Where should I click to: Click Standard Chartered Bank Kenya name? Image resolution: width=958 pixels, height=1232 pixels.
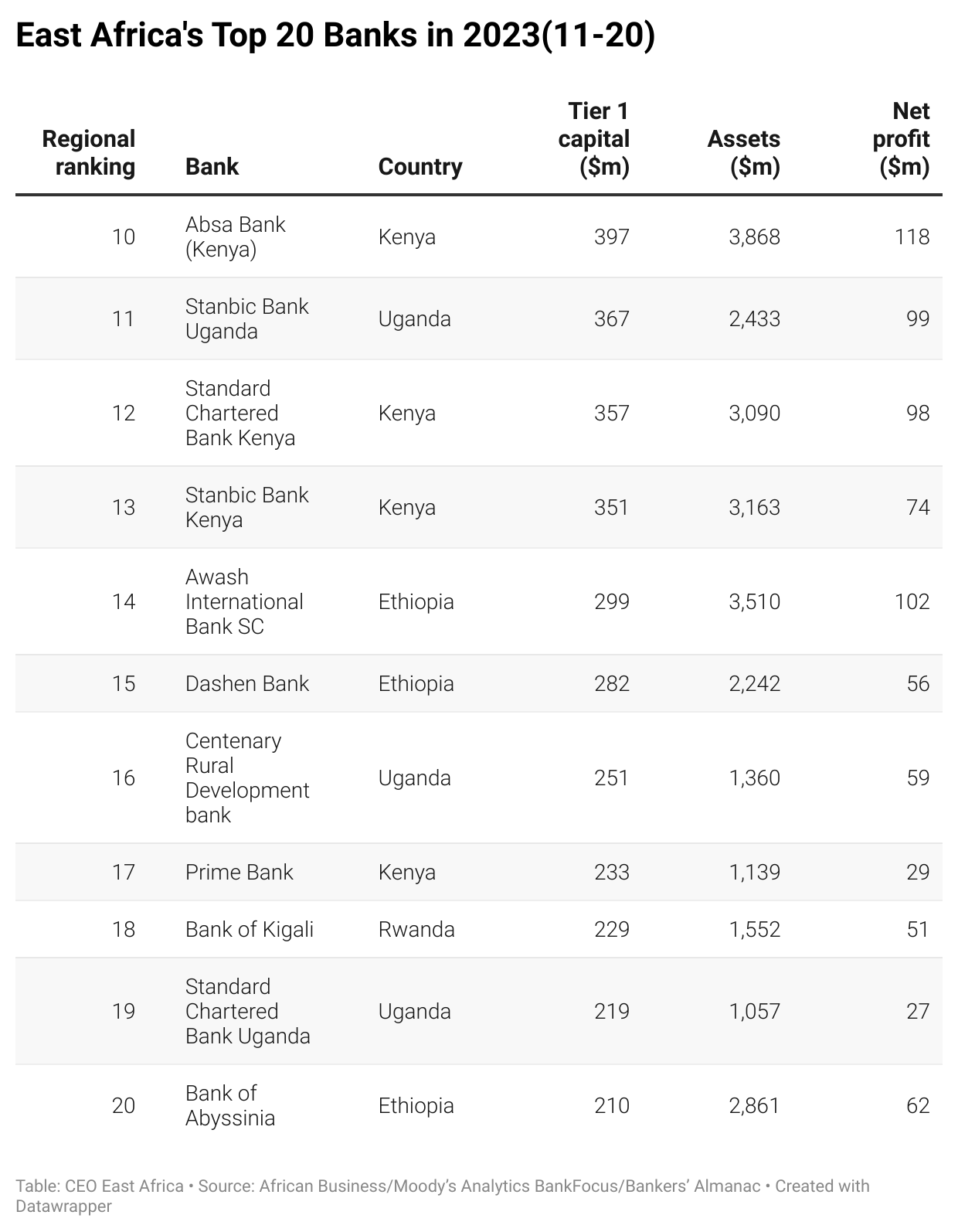(x=239, y=413)
